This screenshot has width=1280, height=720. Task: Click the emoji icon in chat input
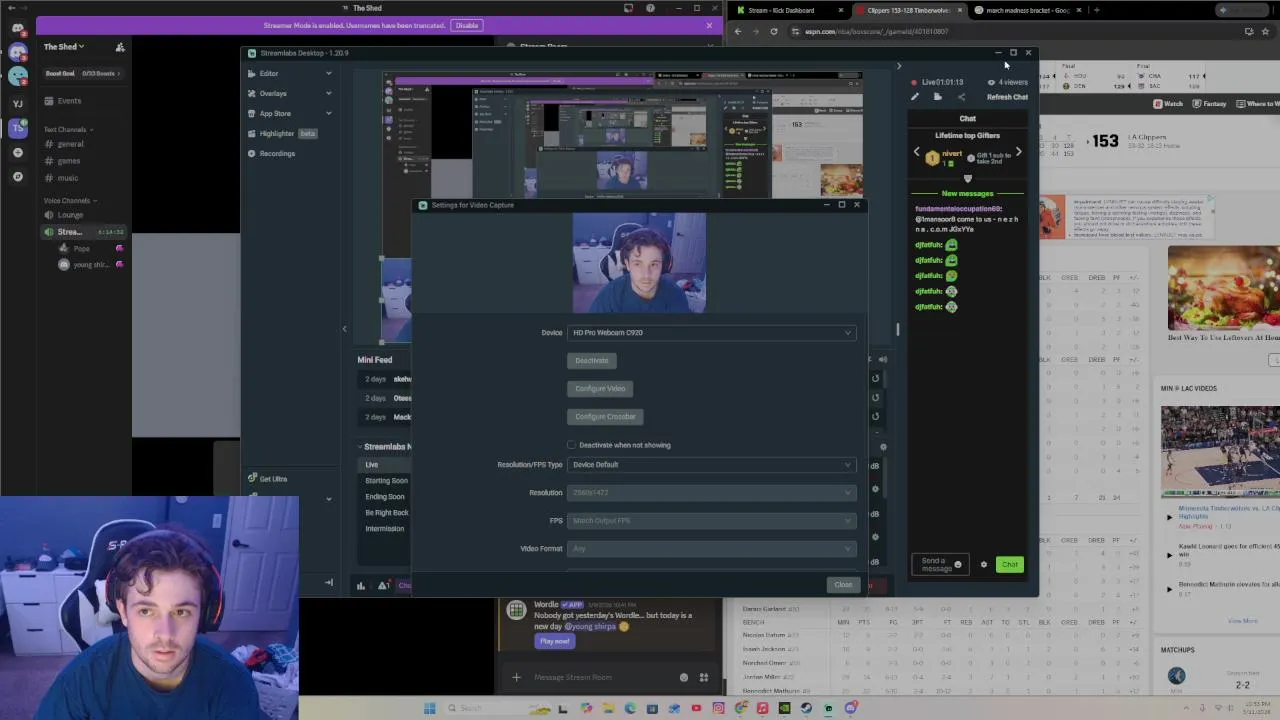(x=957, y=565)
